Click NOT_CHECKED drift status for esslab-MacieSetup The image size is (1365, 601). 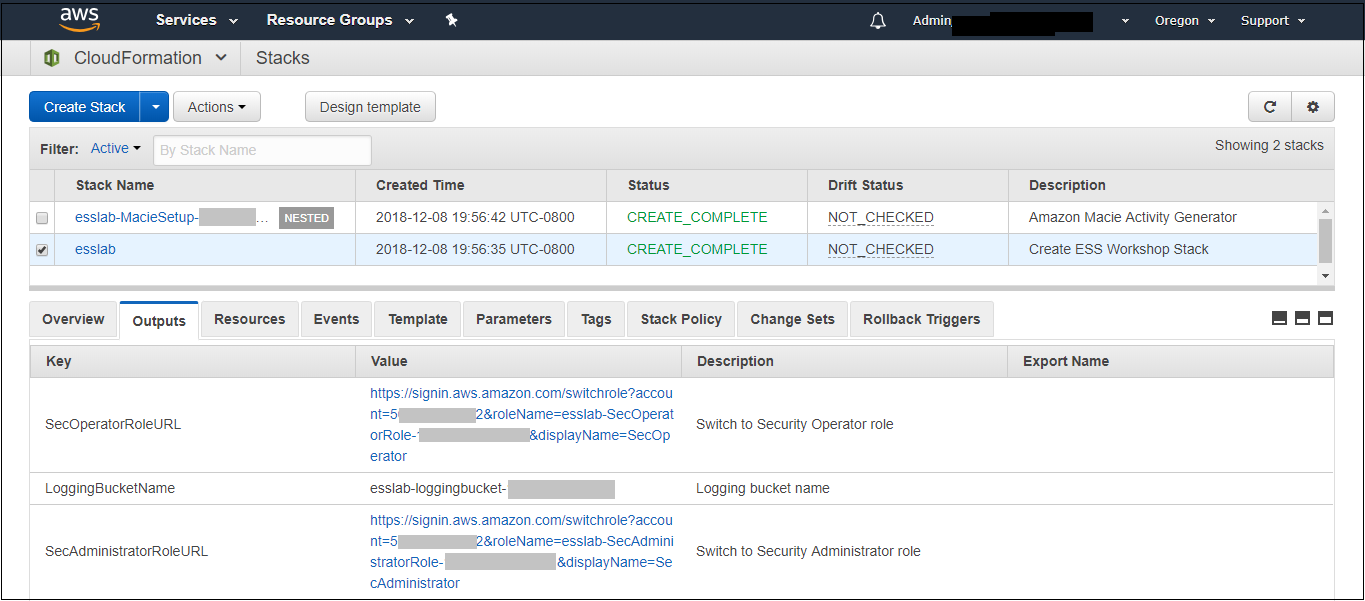(880, 218)
